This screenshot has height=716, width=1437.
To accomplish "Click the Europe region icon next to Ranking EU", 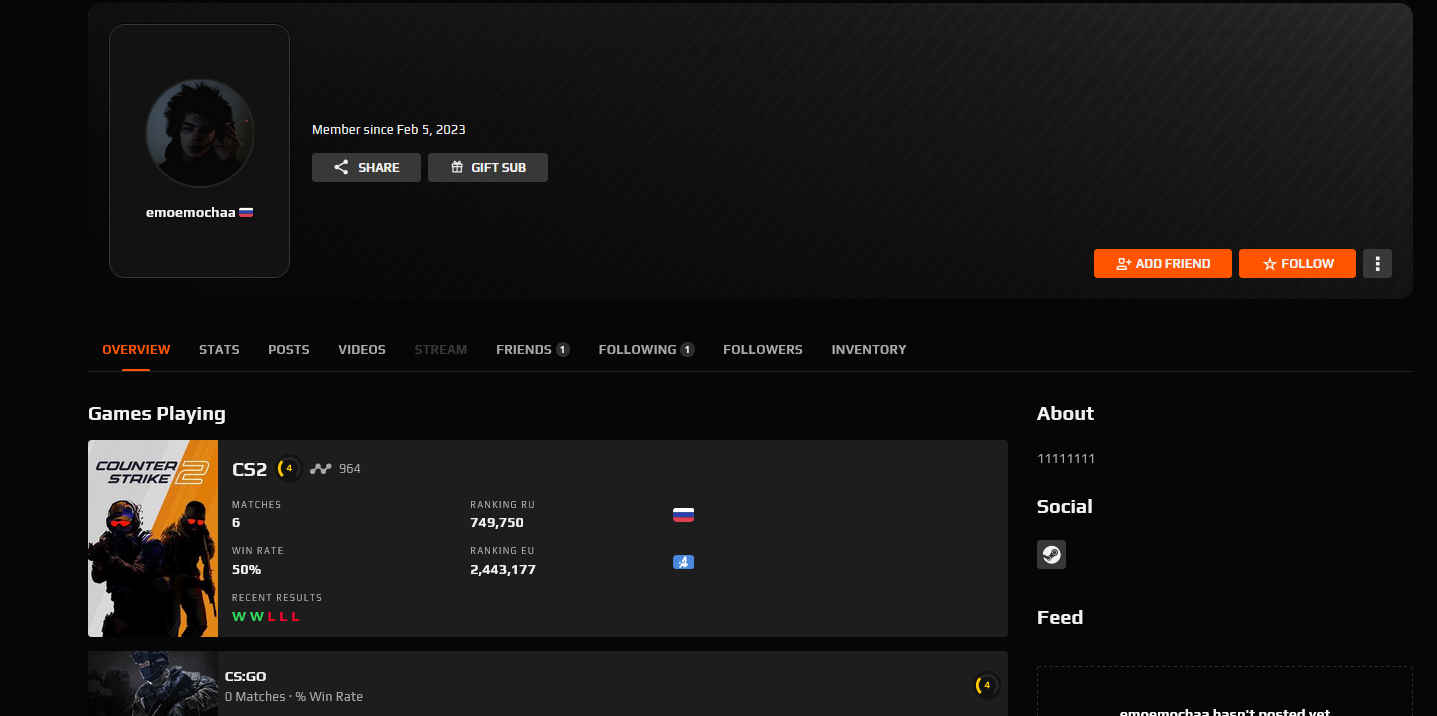I will [683, 562].
